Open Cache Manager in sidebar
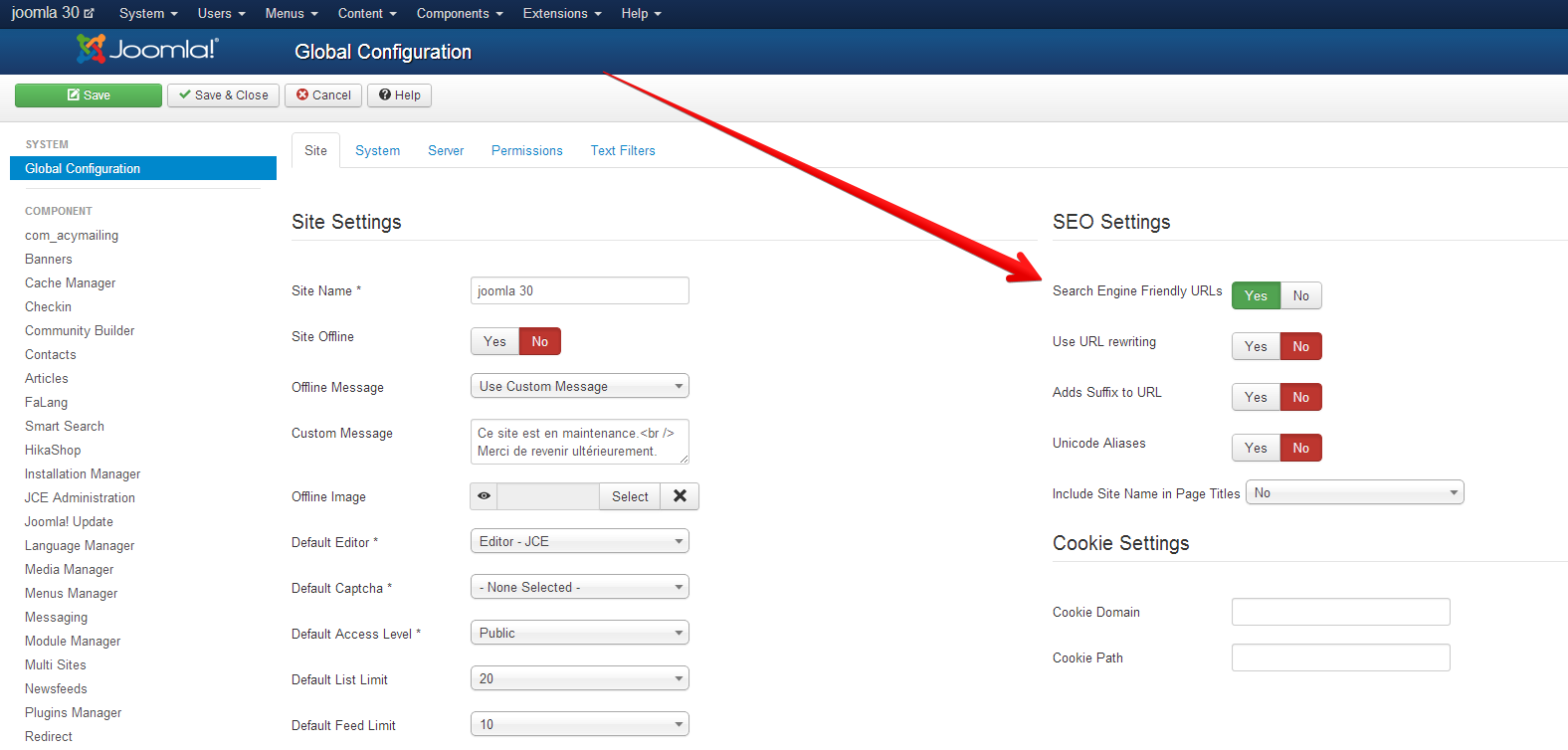The height and width of the screenshot is (750, 1568). (x=71, y=282)
